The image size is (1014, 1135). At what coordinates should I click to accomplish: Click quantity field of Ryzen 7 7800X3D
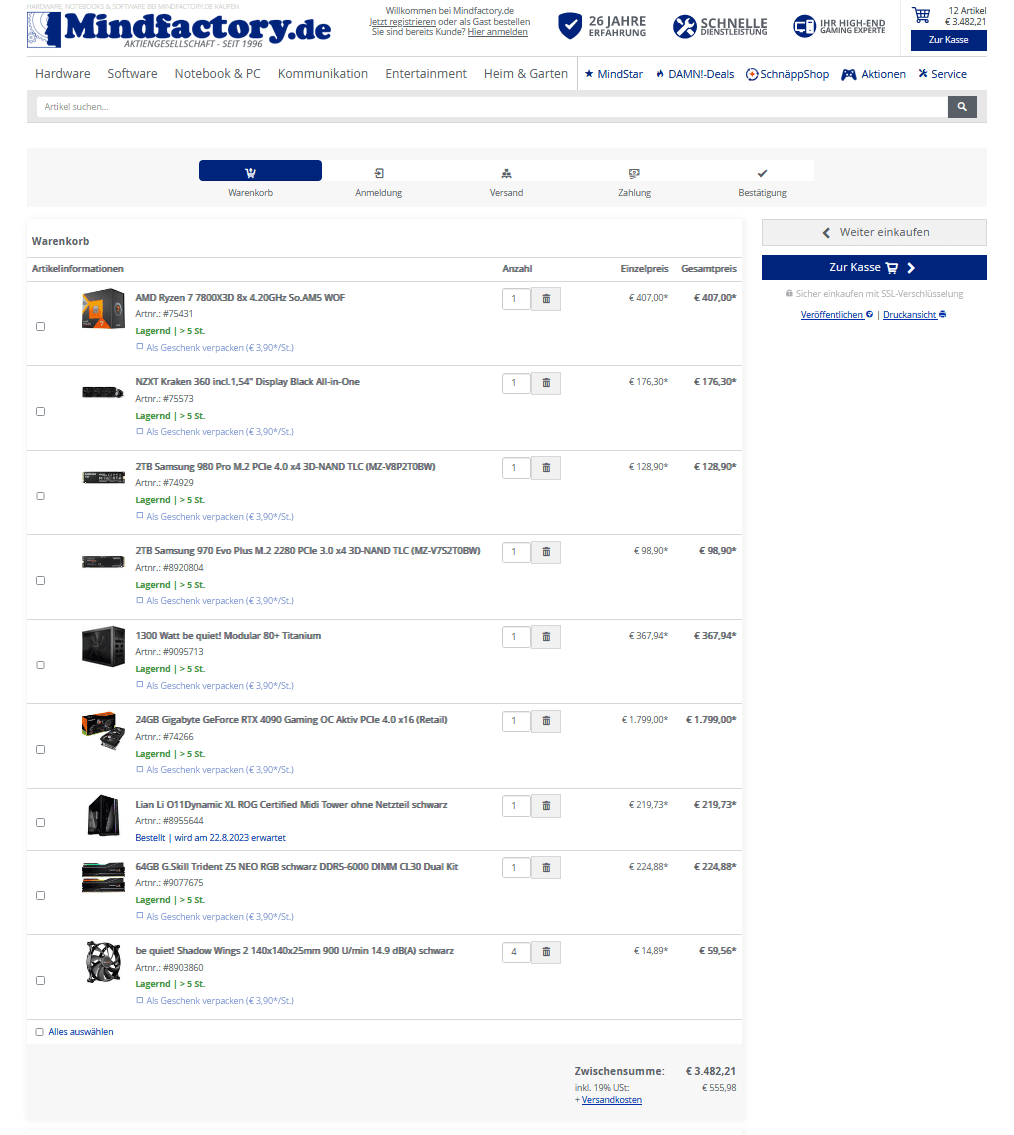click(516, 298)
